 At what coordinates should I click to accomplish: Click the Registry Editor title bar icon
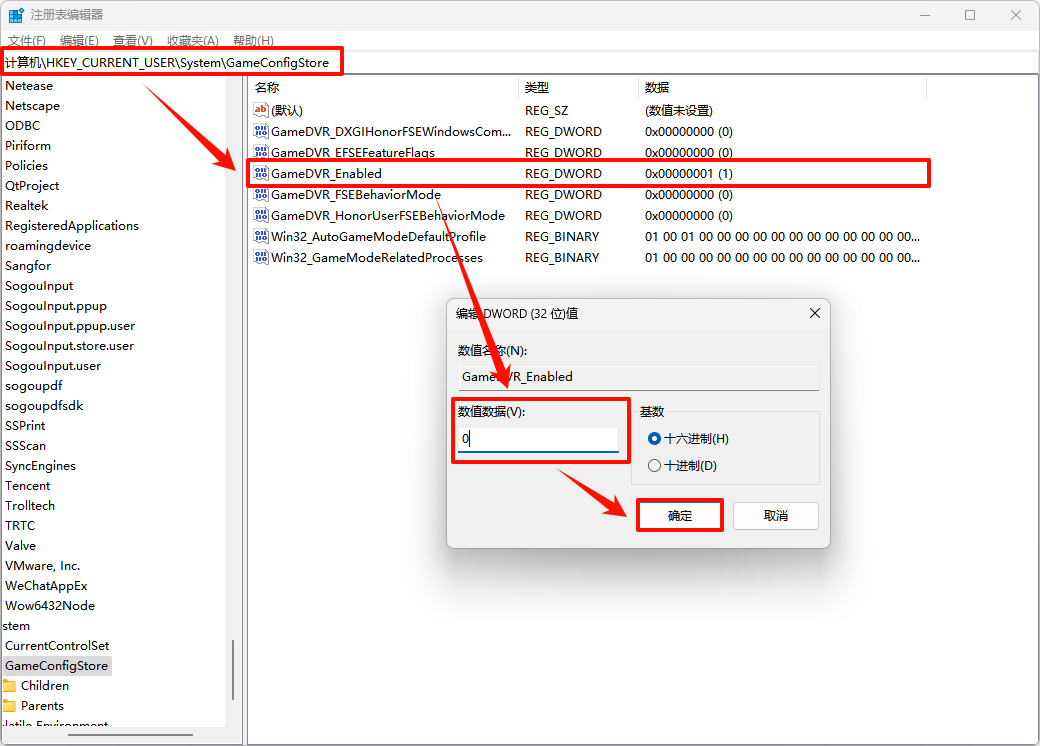pyautogui.click(x=15, y=14)
